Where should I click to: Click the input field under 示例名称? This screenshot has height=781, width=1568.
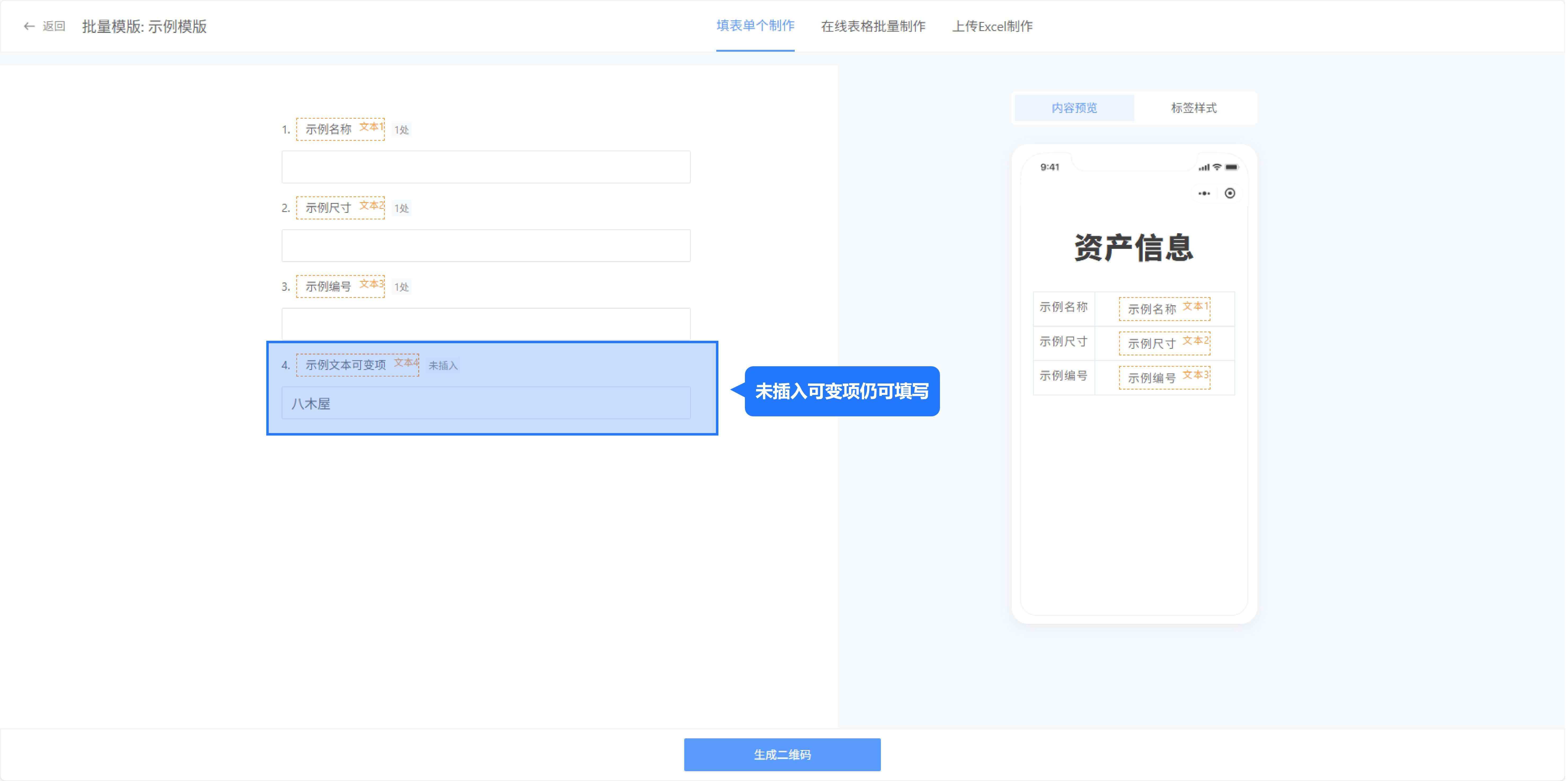486,166
